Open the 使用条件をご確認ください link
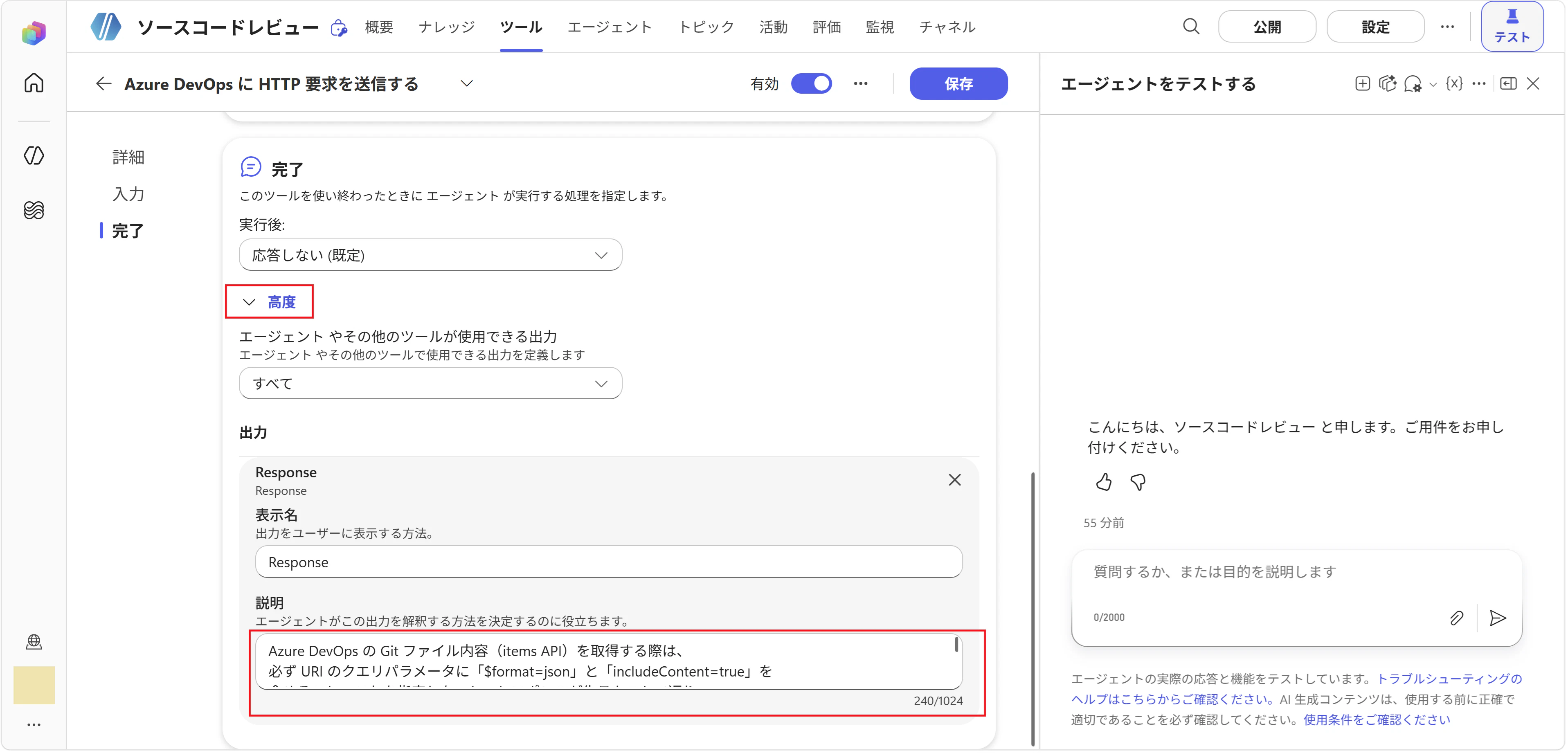 coord(1377,720)
